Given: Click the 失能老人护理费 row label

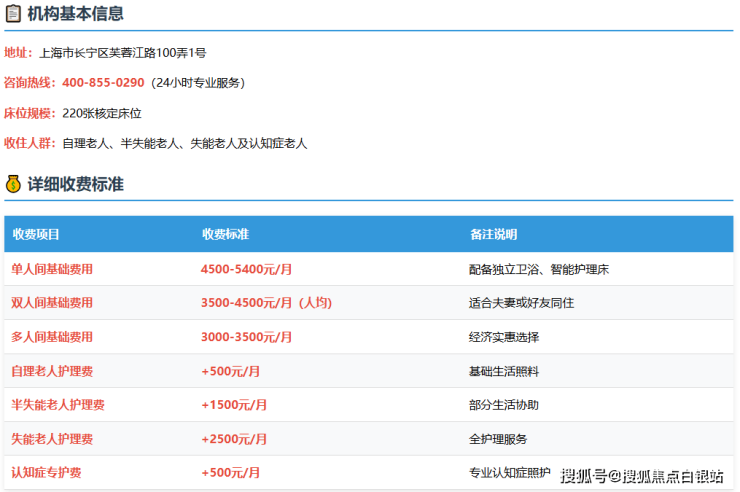Looking at the screenshot, I should click(52, 439).
